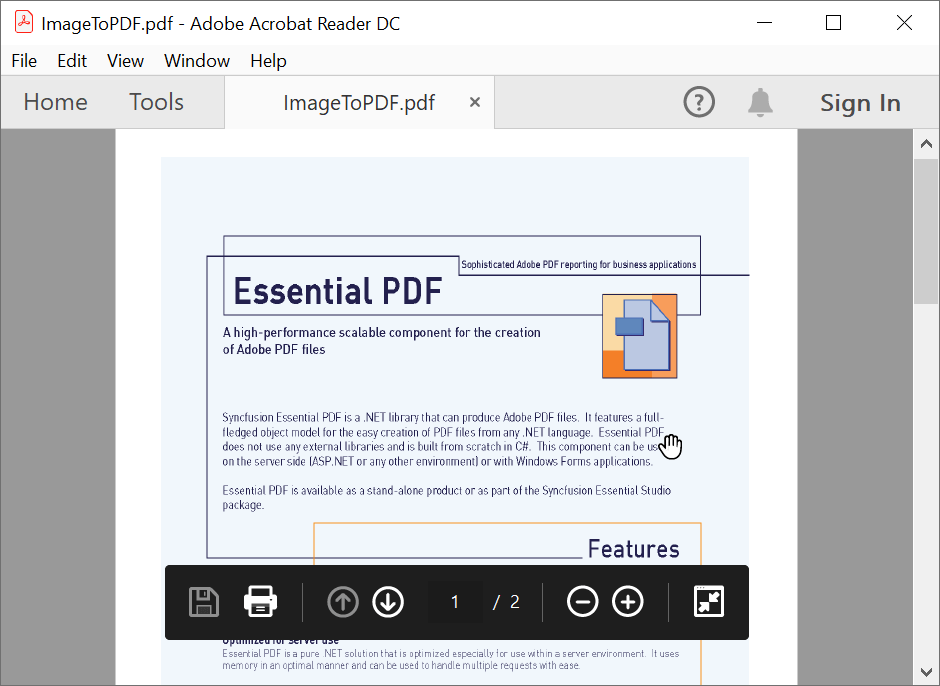The width and height of the screenshot is (940, 686).
Task: Switch to the Tools tab
Action: [x=156, y=101]
